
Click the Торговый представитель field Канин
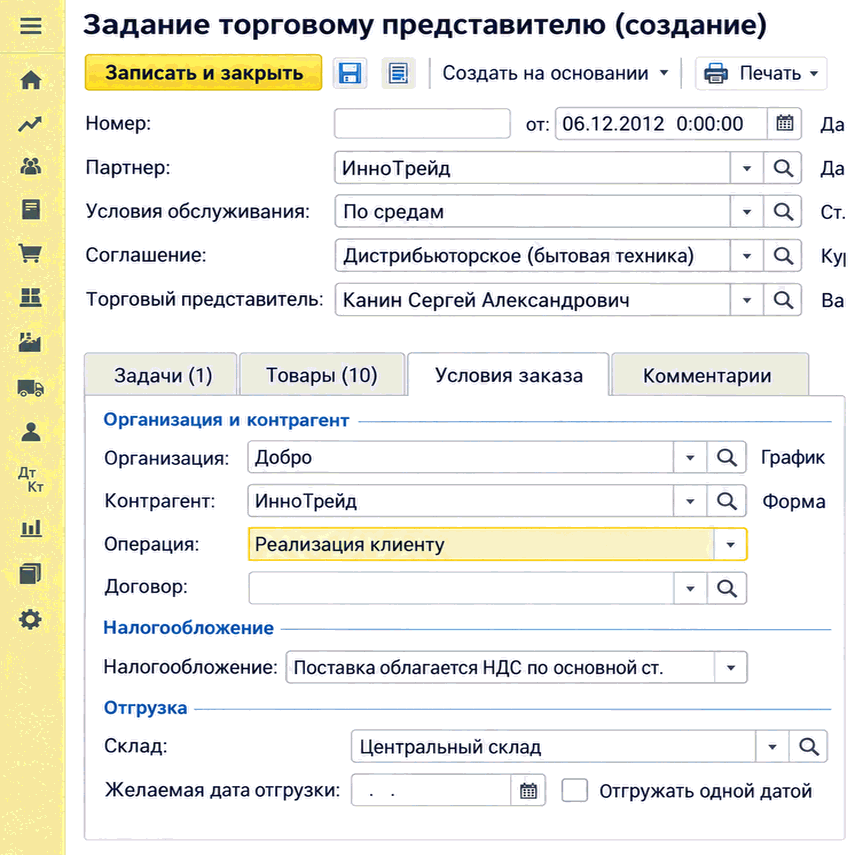[x=533, y=300]
